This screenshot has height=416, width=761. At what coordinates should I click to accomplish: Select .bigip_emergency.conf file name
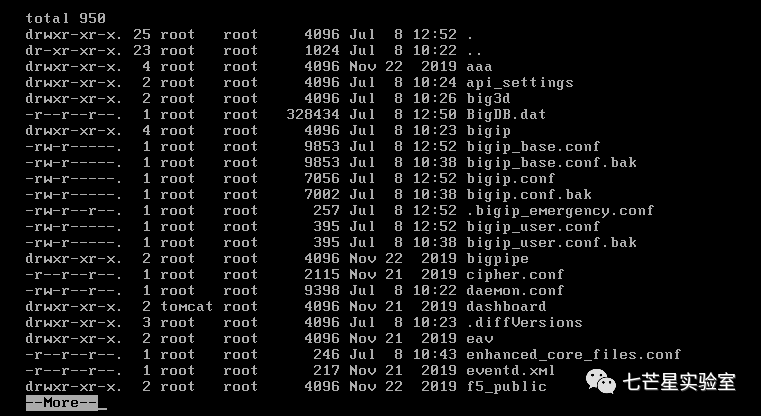pyautogui.click(x=560, y=211)
